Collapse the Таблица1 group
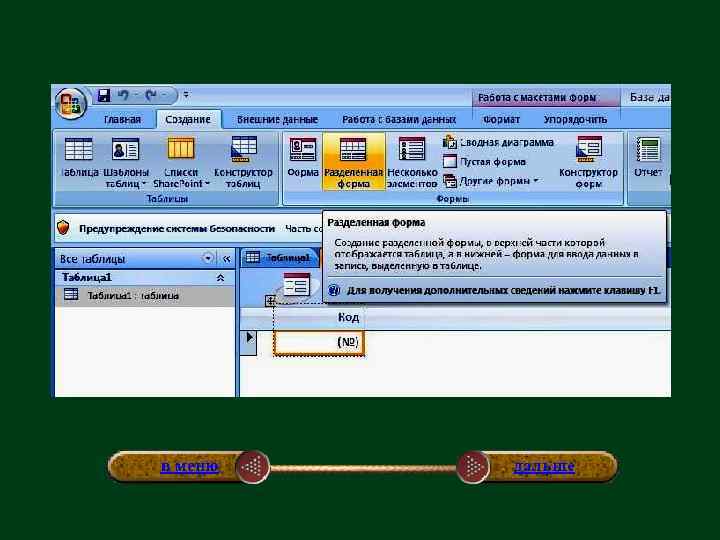The width and height of the screenshot is (720, 540). [220, 278]
